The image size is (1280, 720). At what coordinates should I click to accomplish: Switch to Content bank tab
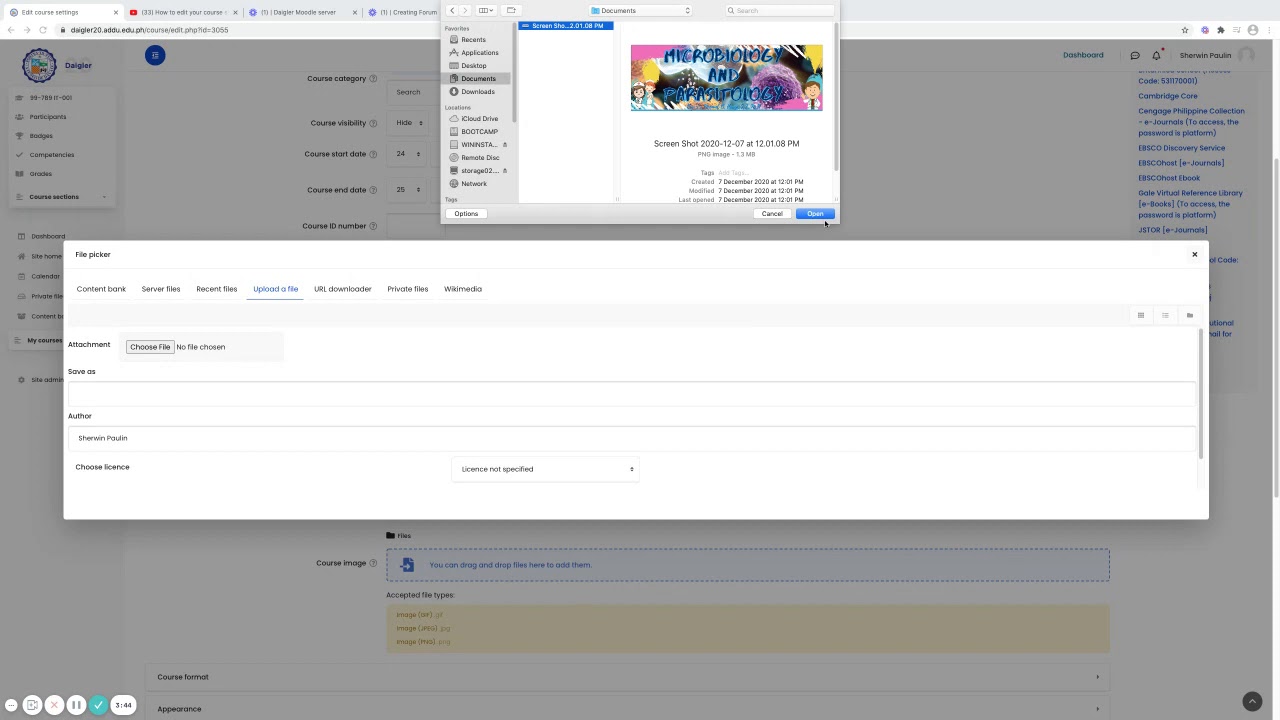(101, 289)
